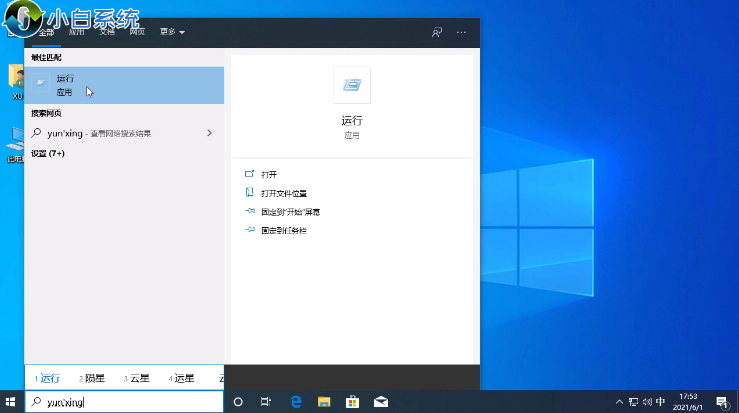Click 固定到"开始"屏幕 action
The image size is (739, 413).
pyautogui.click(x=290, y=212)
